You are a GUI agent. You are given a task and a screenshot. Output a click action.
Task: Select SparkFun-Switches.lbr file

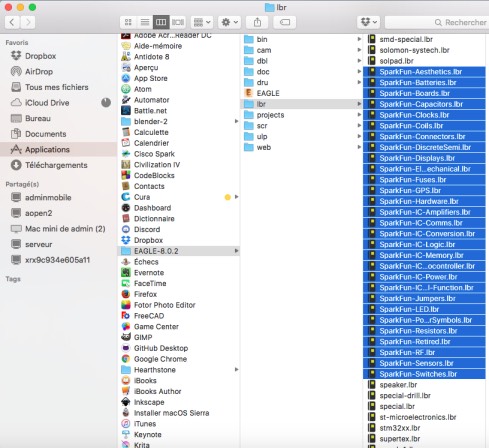(x=424, y=374)
